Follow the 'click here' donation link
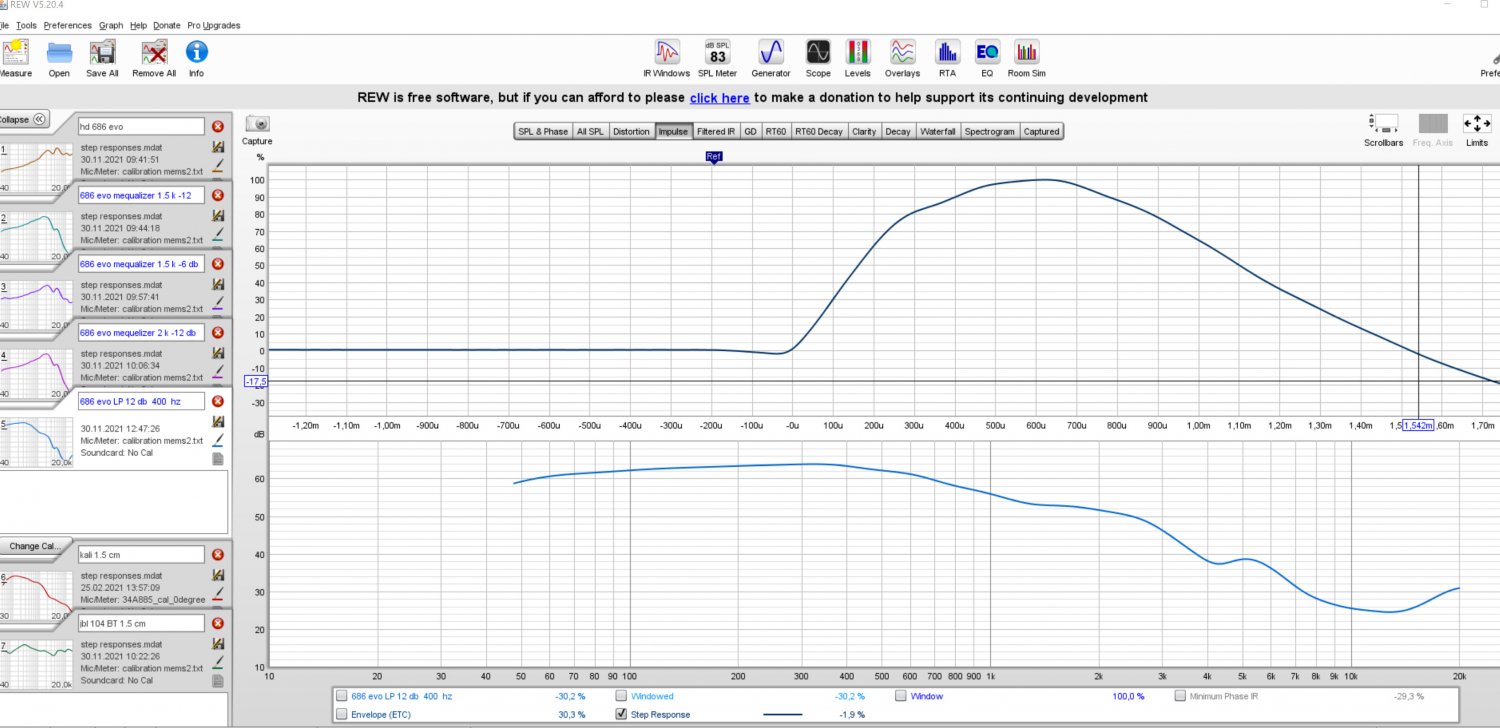Image resolution: width=1500 pixels, height=728 pixels. [x=719, y=98]
